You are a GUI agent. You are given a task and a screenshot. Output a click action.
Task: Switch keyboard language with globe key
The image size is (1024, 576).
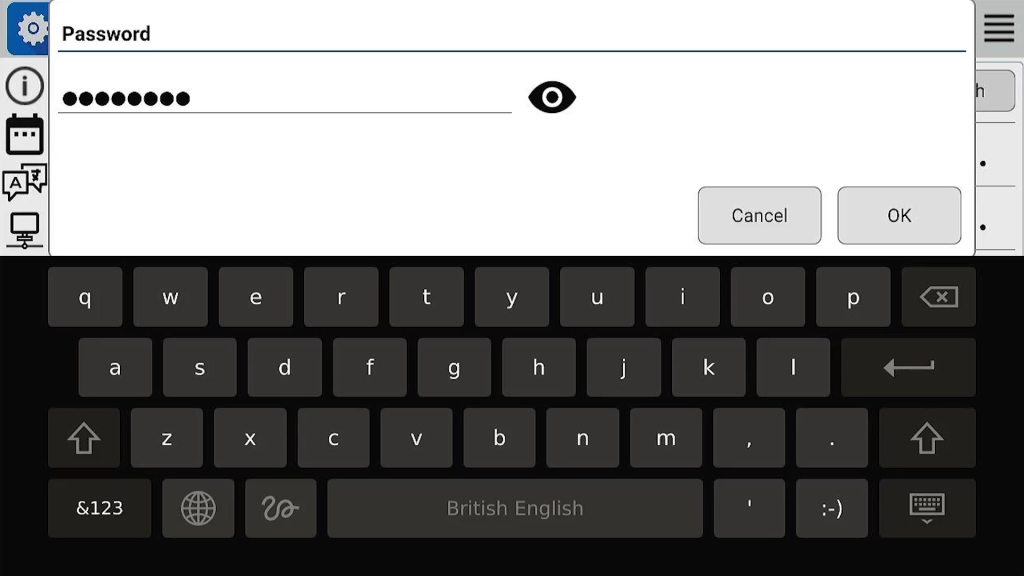pyautogui.click(x=198, y=508)
